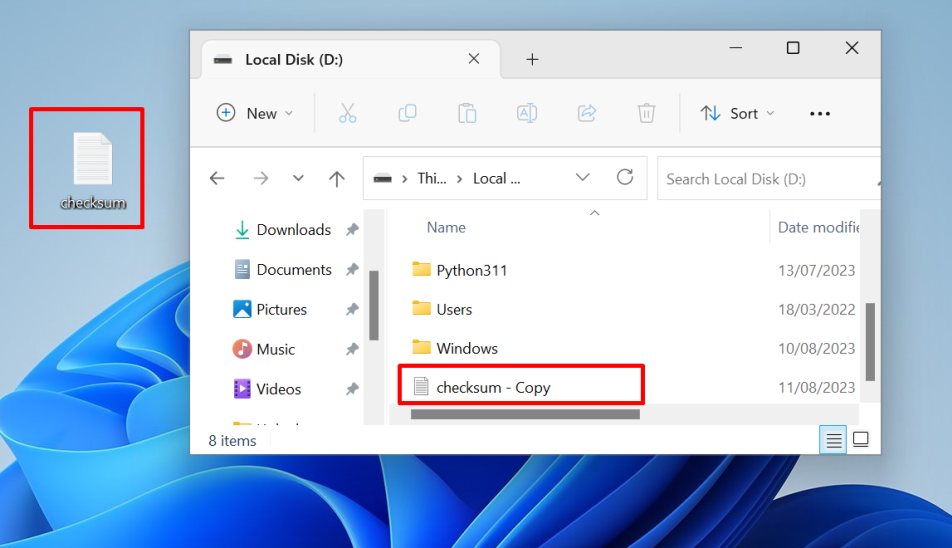Click the 13/07/2023 date cell
Image resolution: width=952 pixels, height=548 pixels.
817,270
